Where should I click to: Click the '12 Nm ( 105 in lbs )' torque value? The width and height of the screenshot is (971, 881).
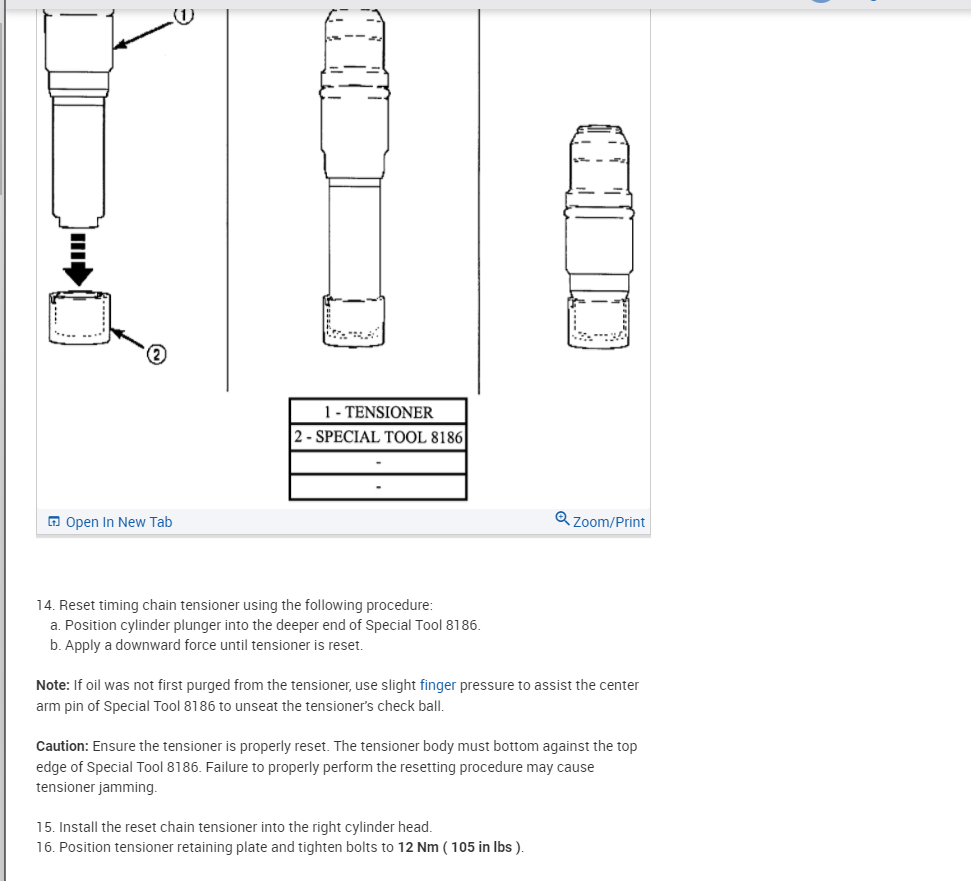[x=460, y=847]
